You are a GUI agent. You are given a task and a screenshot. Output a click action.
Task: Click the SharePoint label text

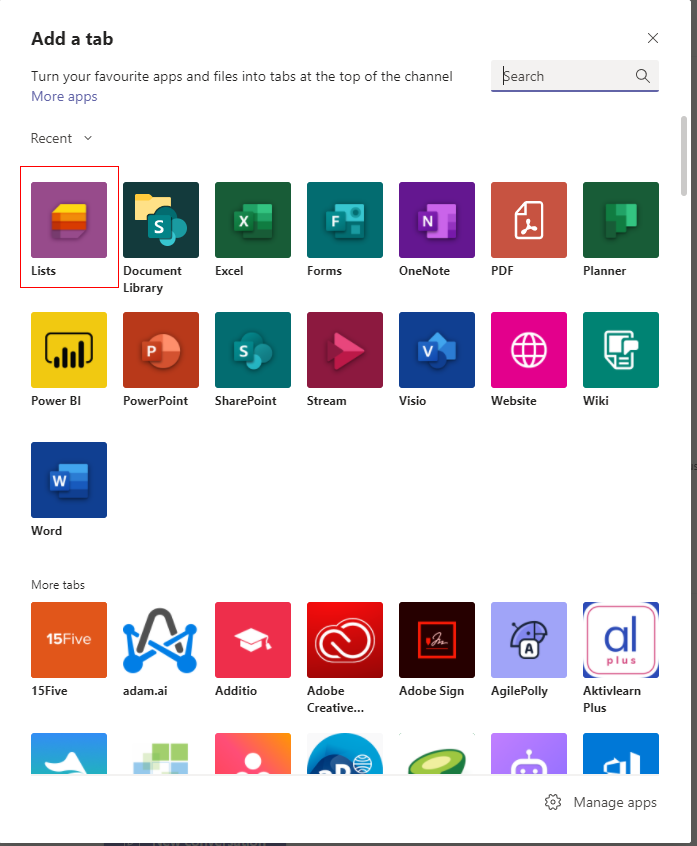[245, 401]
